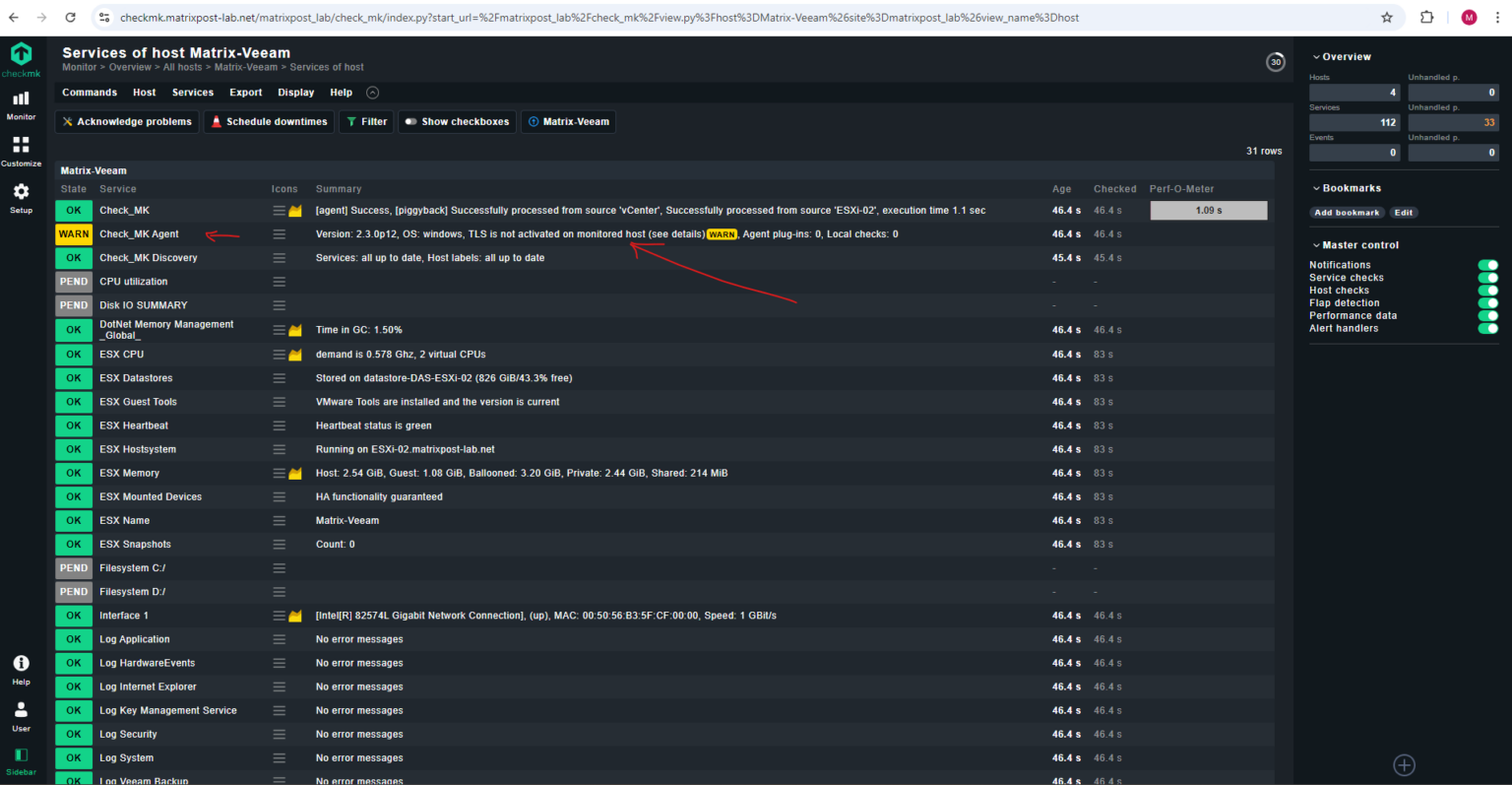Toggle Flap detection switch
Viewport: 1512px width, 785px height.
tap(1487, 303)
